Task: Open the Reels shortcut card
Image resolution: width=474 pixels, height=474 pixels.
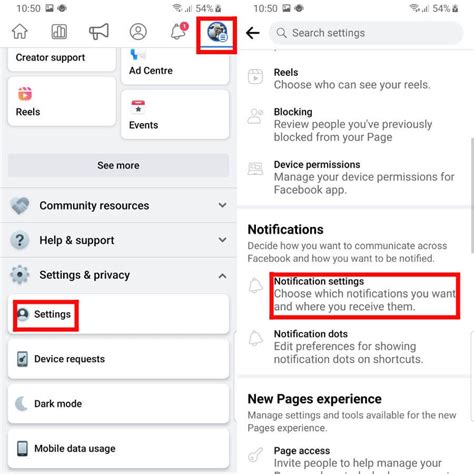Action: click(62, 102)
